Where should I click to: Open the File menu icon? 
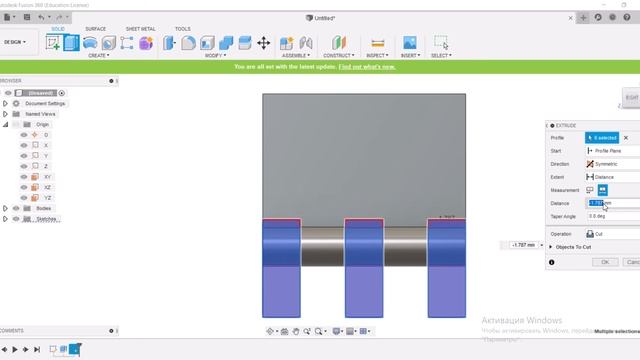click(x=9, y=18)
